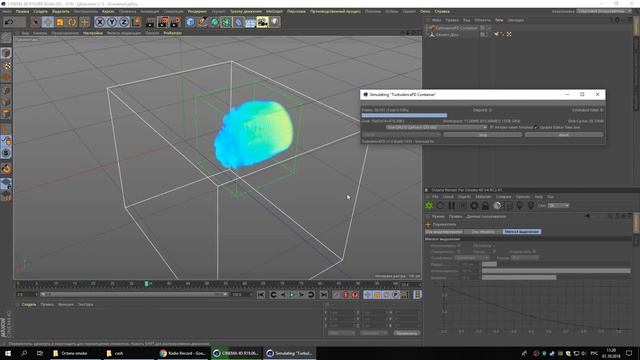
Task: Click the Octane focus picker pin icon
Action: [520, 206]
